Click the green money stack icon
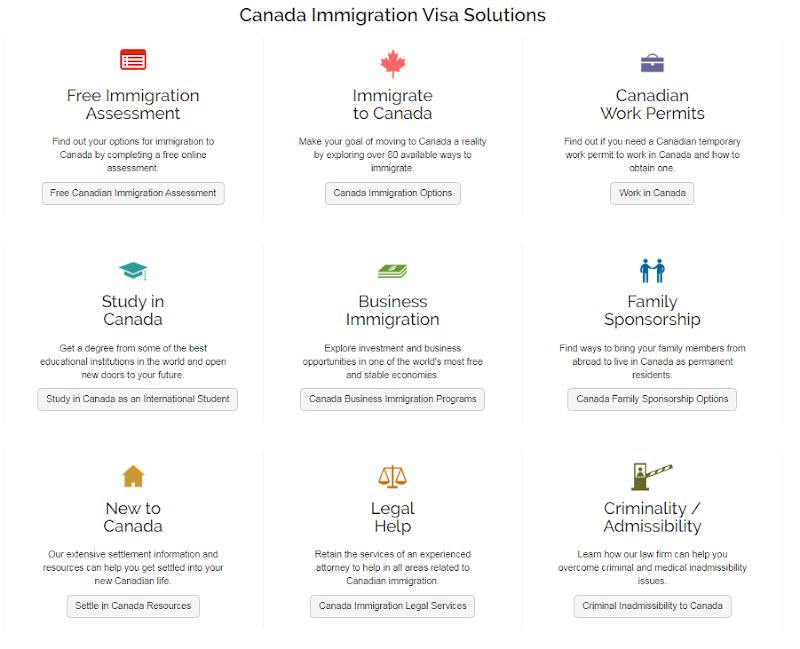This screenshot has height=649, width=800. [x=392, y=270]
